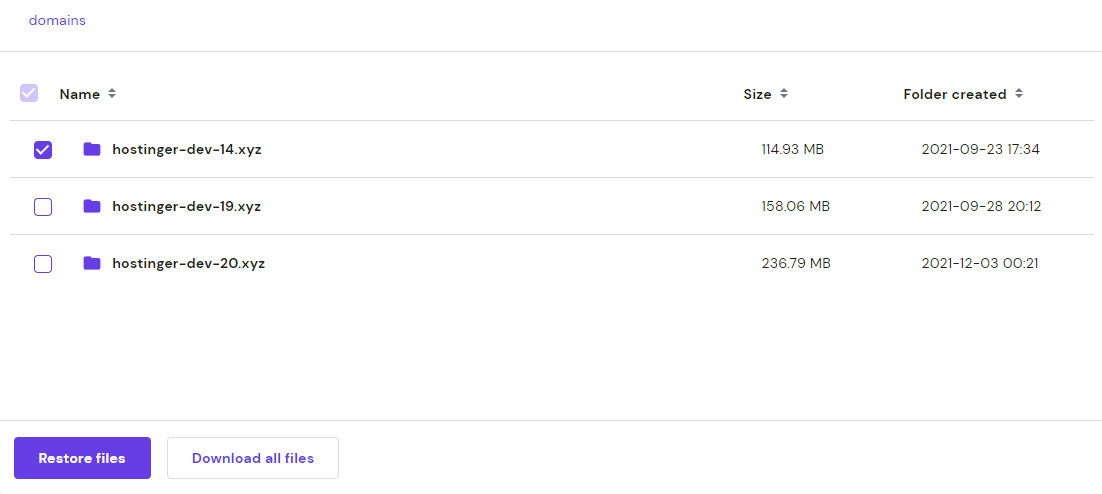Viewport: 1102px width, 494px height.
Task: Sort by the Name column header
Action: tap(80, 94)
